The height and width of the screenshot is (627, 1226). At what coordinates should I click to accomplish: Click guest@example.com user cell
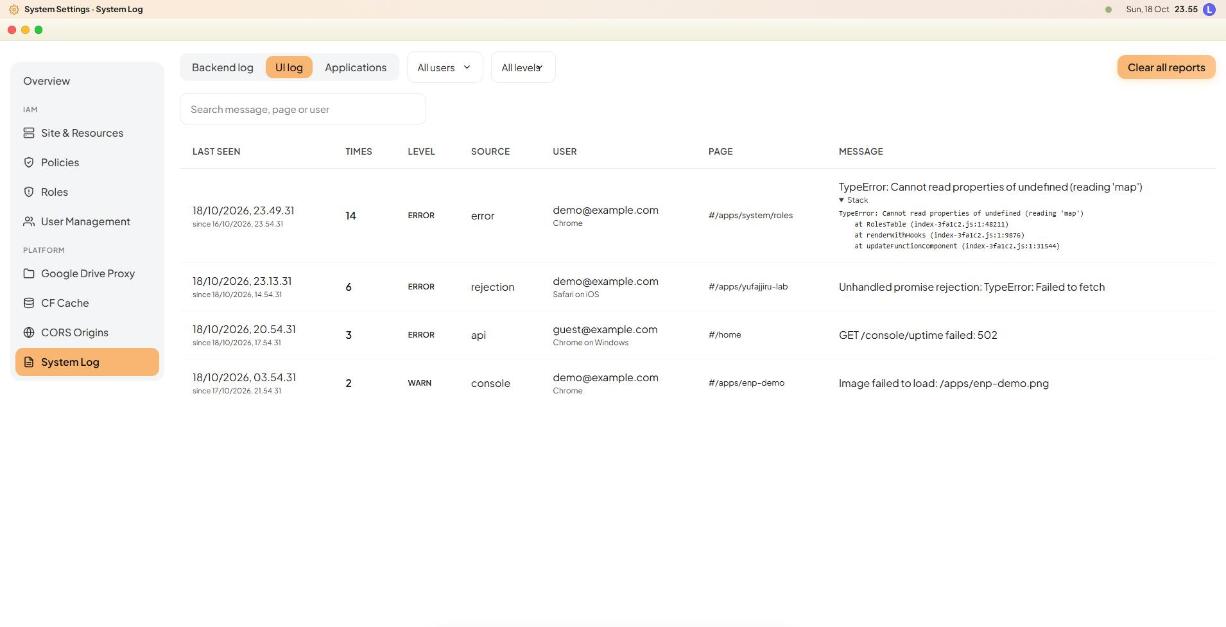pyautogui.click(x=605, y=329)
